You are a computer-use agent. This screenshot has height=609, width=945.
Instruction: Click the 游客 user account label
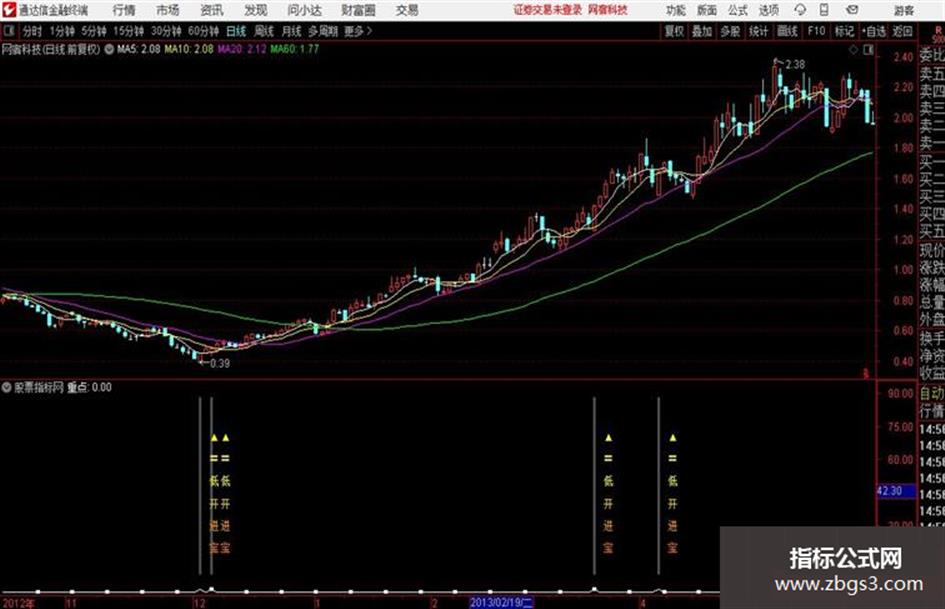(x=904, y=10)
